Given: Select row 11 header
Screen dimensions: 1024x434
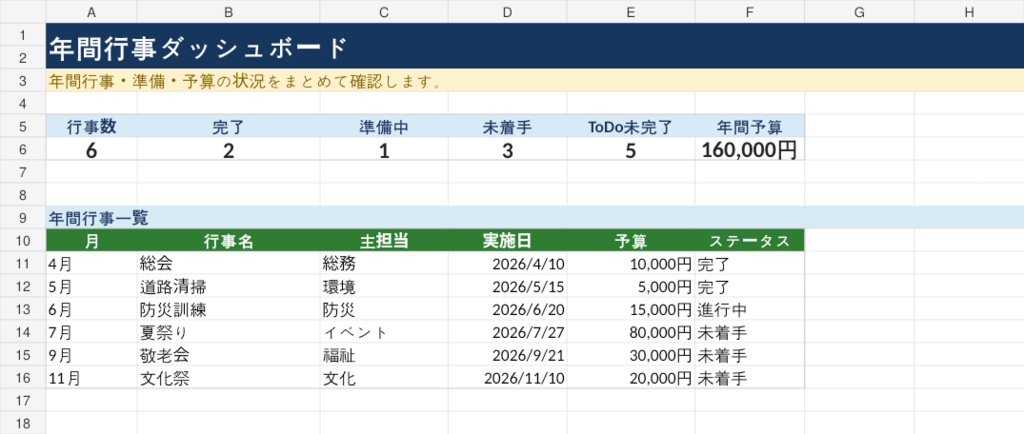Looking at the screenshot, I should pyautogui.click(x=23, y=263).
